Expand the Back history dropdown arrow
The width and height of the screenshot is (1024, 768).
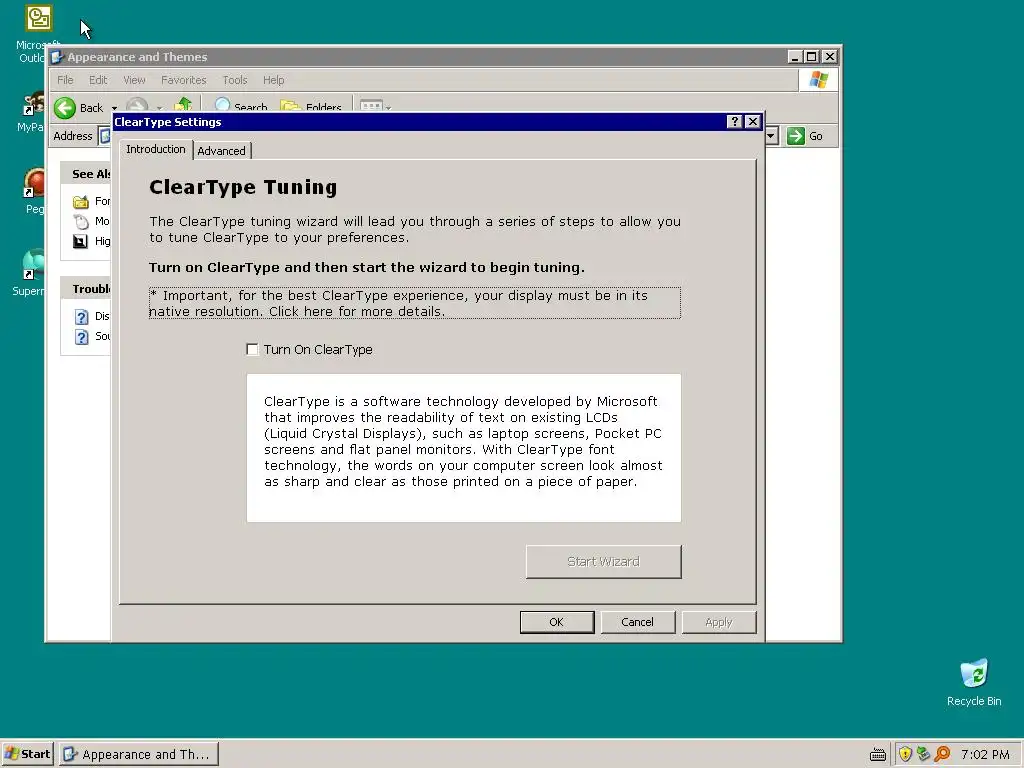pos(114,108)
